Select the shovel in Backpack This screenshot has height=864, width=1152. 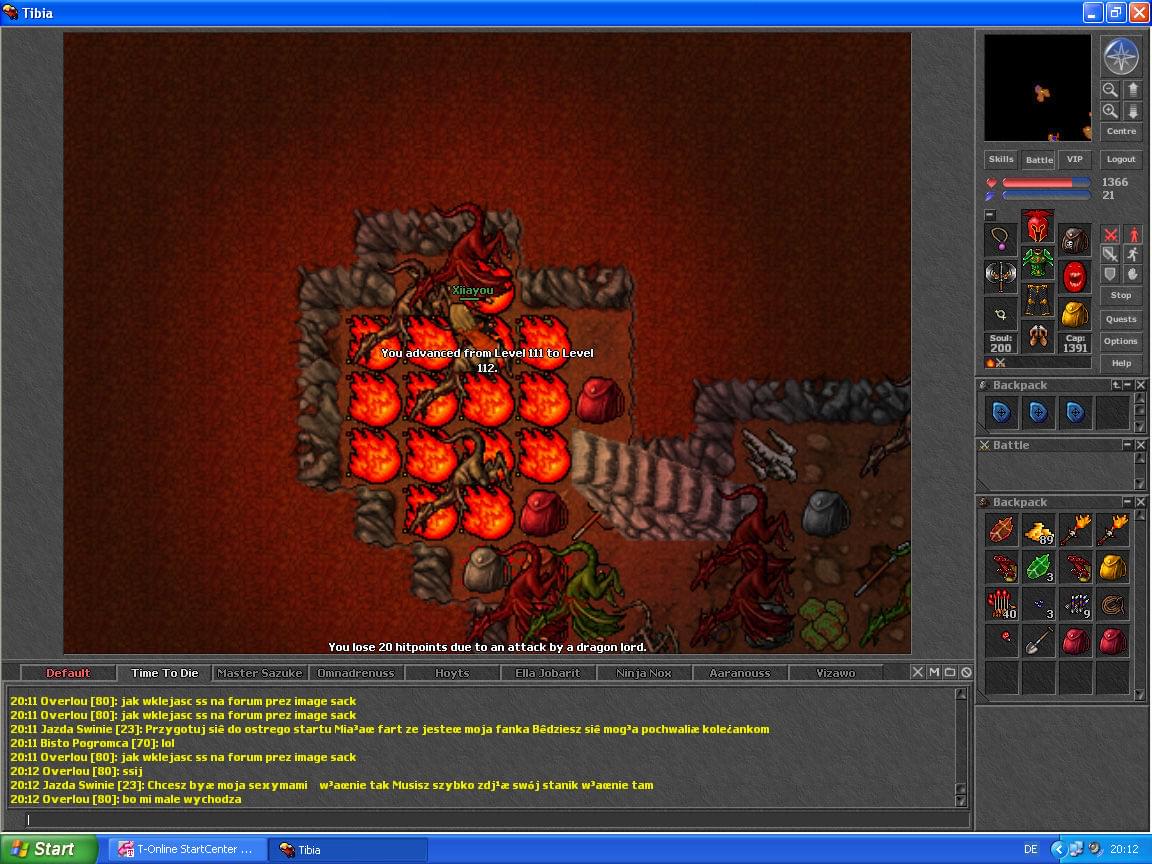point(1038,641)
